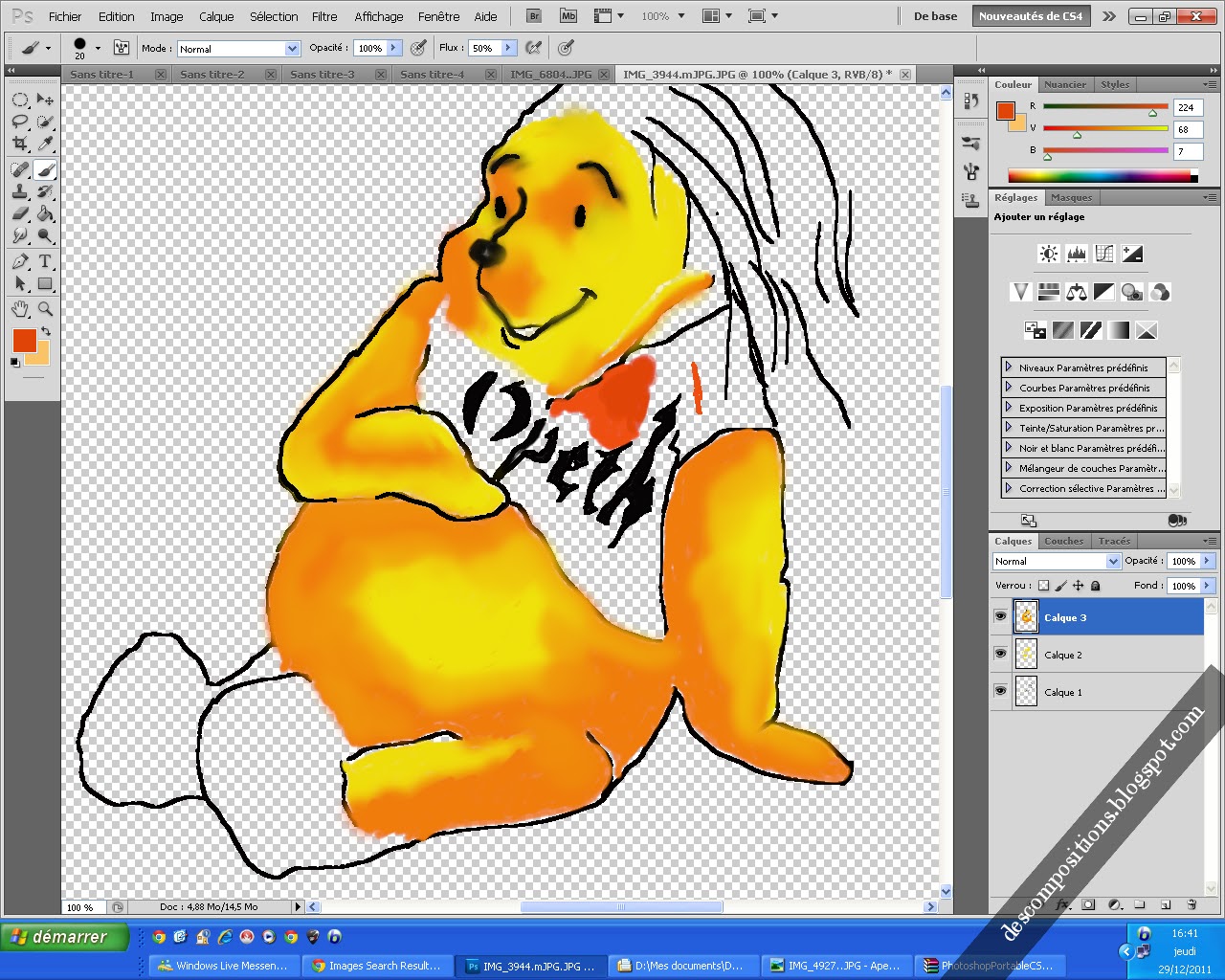Select the Smudge tool
Screen dimensions: 1225x980
pyautogui.click(x=20, y=235)
